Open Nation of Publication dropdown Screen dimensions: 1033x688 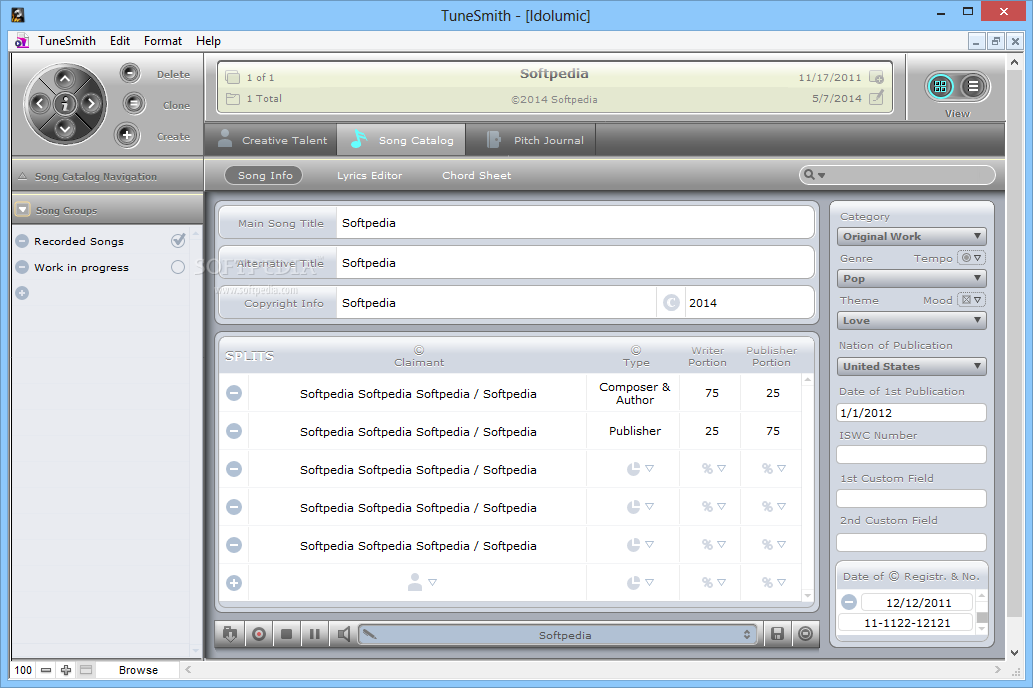tap(911, 366)
